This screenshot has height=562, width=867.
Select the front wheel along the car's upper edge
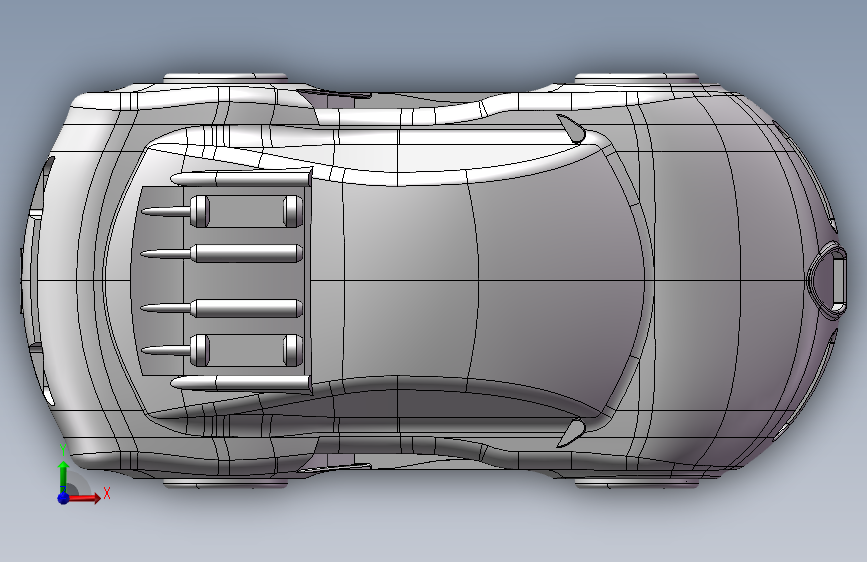pos(637,78)
